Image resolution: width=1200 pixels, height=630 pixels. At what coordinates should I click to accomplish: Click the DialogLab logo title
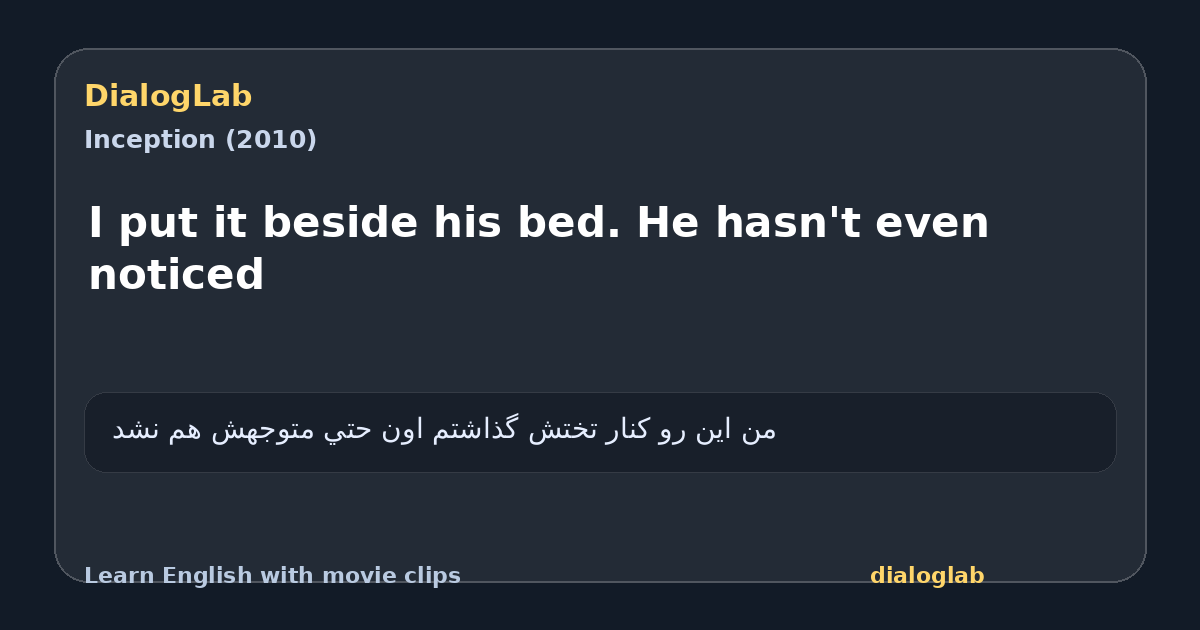pos(168,97)
